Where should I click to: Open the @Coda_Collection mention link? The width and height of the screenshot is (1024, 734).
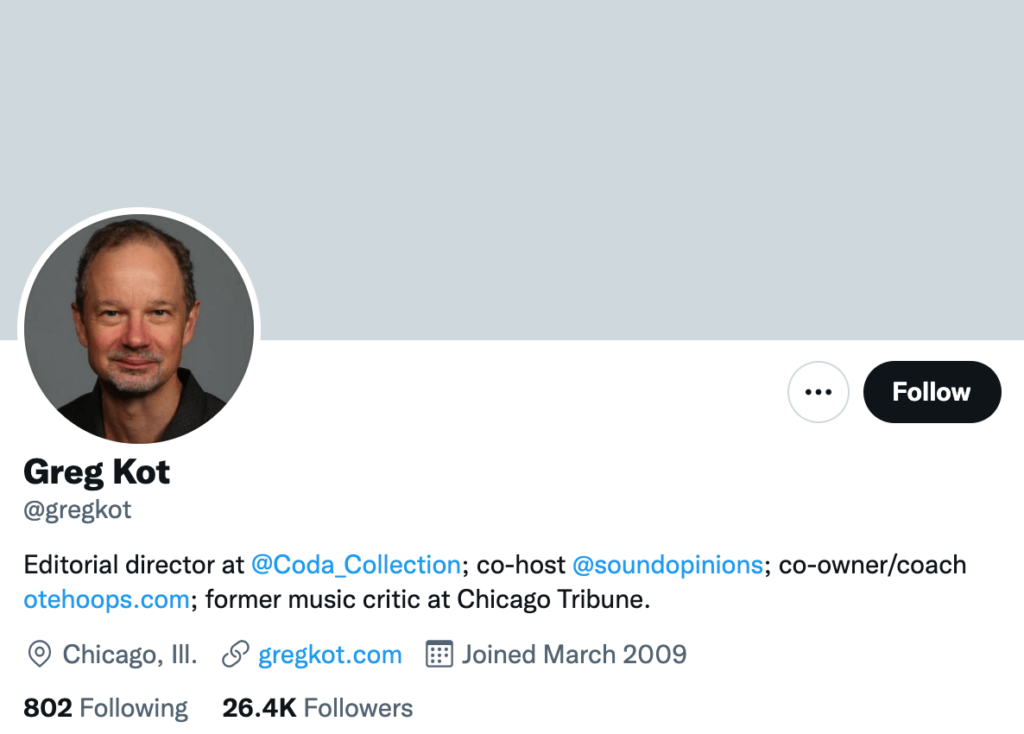click(355, 565)
